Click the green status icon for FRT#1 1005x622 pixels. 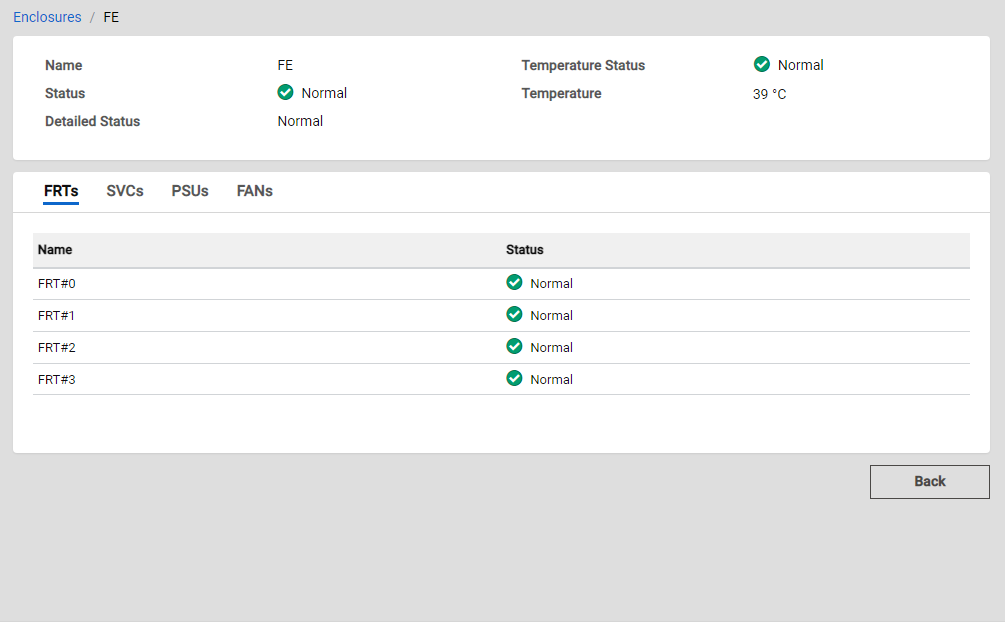pyautogui.click(x=514, y=315)
